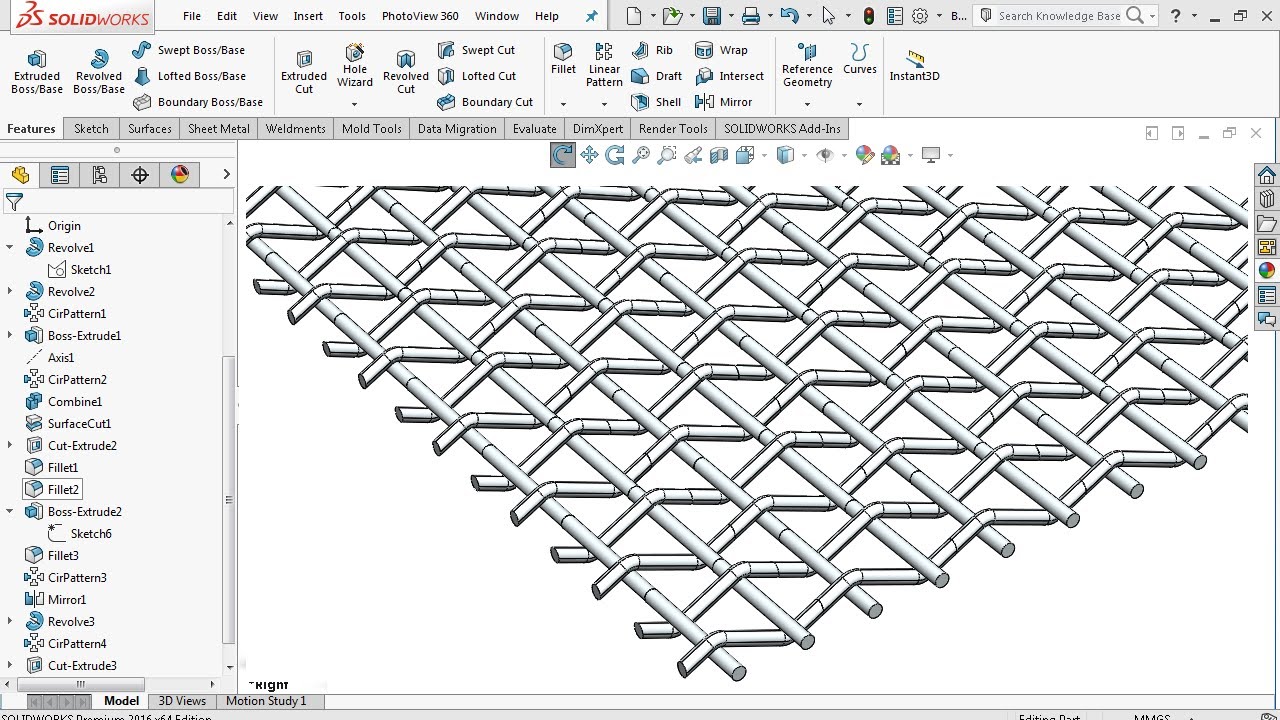The width and height of the screenshot is (1280, 720).
Task: Expand the Revolve2 tree node
Action: (x=10, y=291)
